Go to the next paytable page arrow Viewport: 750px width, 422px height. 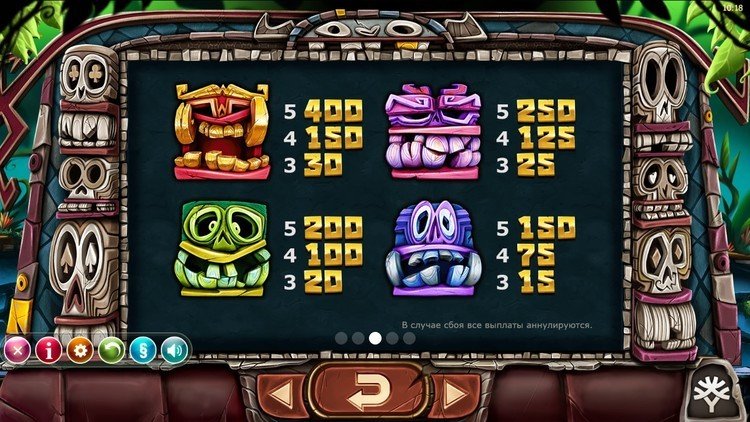coord(455,394)
